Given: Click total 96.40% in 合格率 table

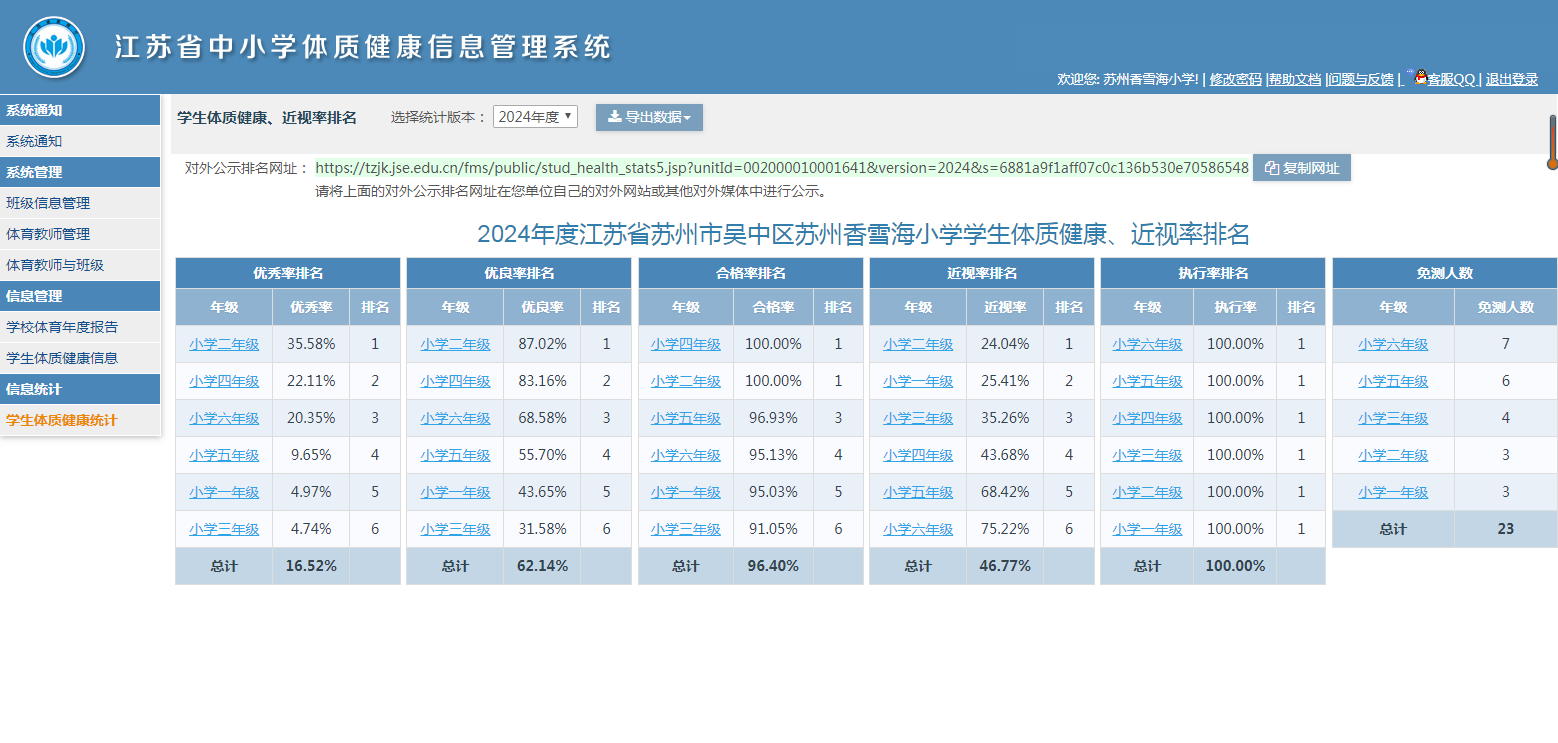Looking at the screenshot, I should tap(773, 566).
